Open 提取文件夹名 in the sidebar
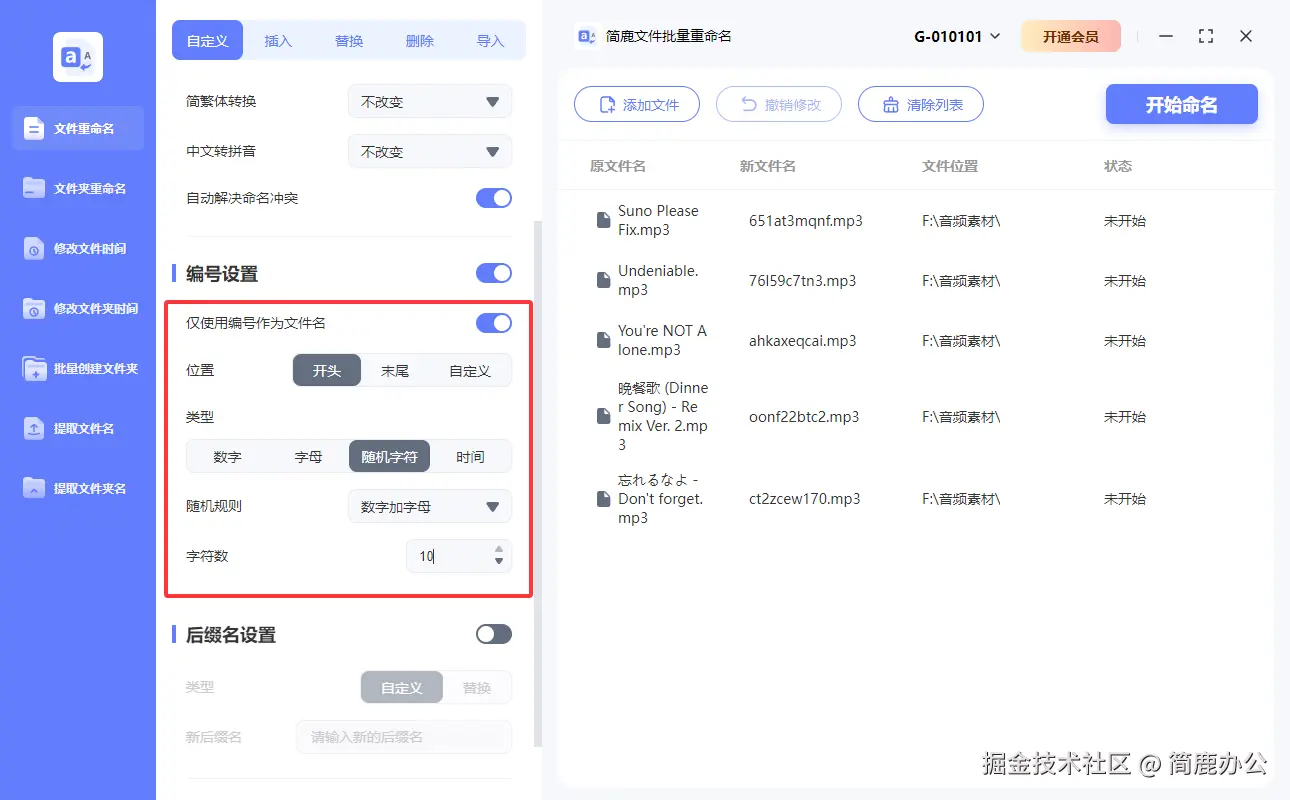1290x800 pixels. click(78, 488)
